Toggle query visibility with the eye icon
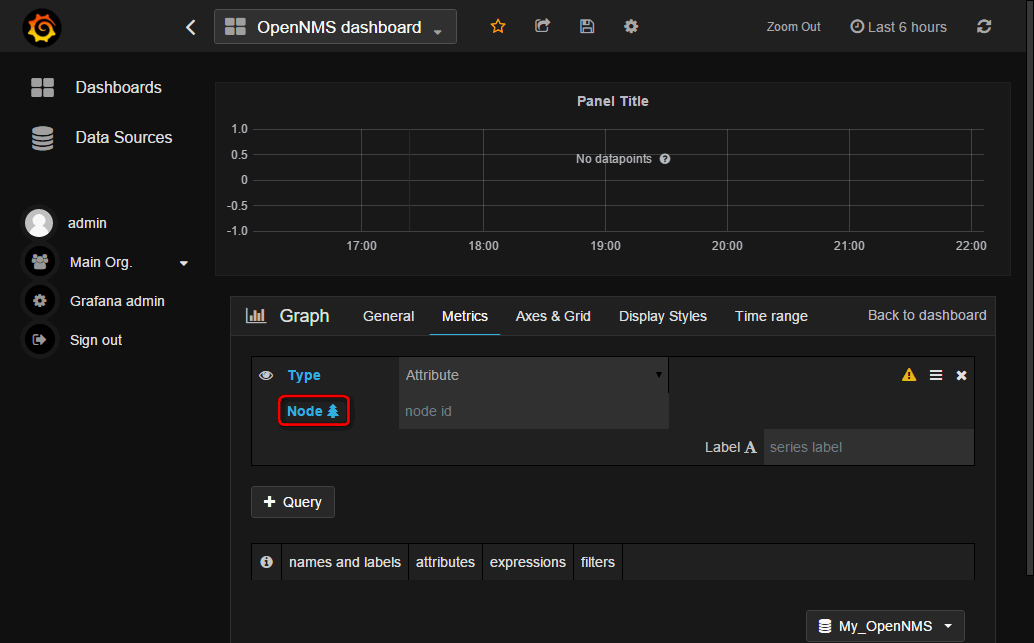 coord(266,375)
